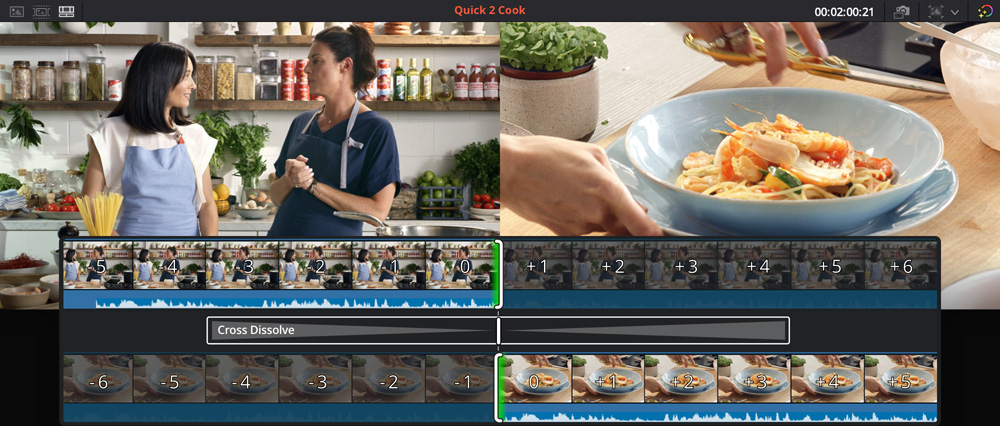Click the transition's center edit point handle
The width and height of the screenshot is (1000, 426).
498,330
